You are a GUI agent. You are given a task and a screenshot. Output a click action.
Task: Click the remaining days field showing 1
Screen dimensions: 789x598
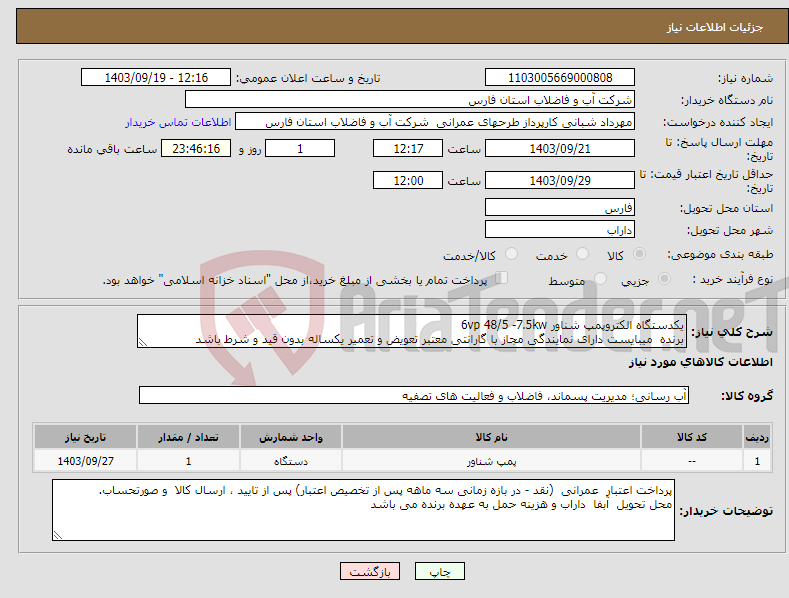click(300, 148)
